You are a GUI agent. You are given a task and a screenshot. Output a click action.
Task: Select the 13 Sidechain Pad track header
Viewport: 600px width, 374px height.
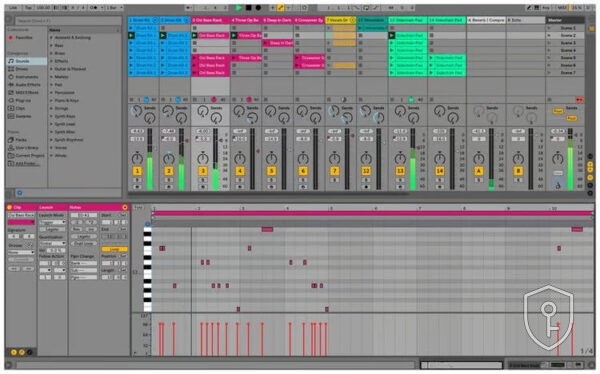[408, 20]
